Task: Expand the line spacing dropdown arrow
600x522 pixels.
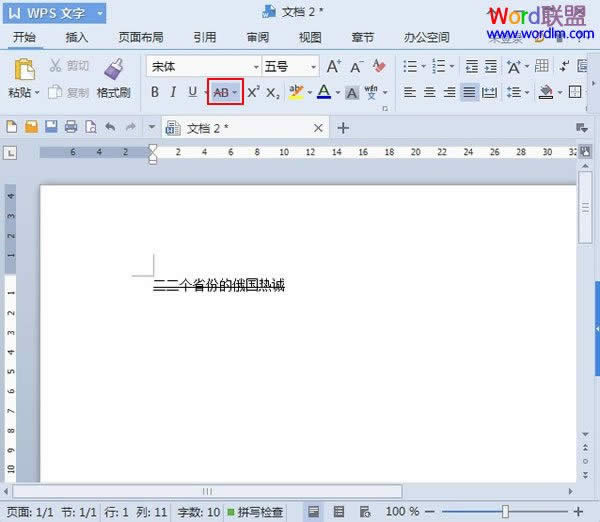Action: (527, 92)
